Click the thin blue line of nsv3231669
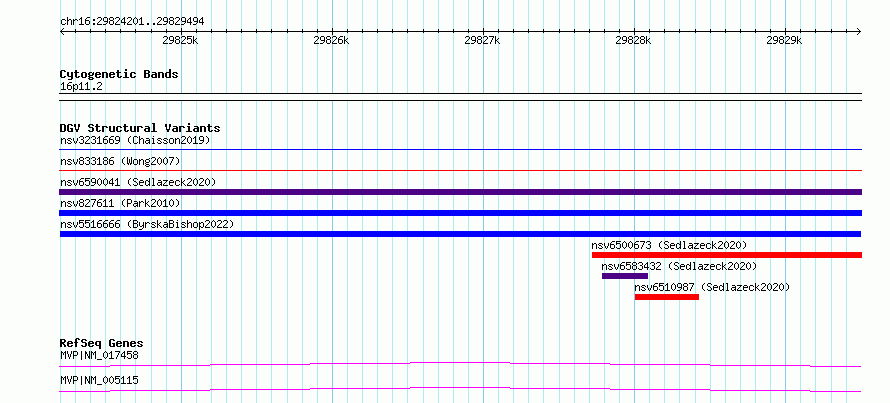890x403 pixels. tap(460, 150)
